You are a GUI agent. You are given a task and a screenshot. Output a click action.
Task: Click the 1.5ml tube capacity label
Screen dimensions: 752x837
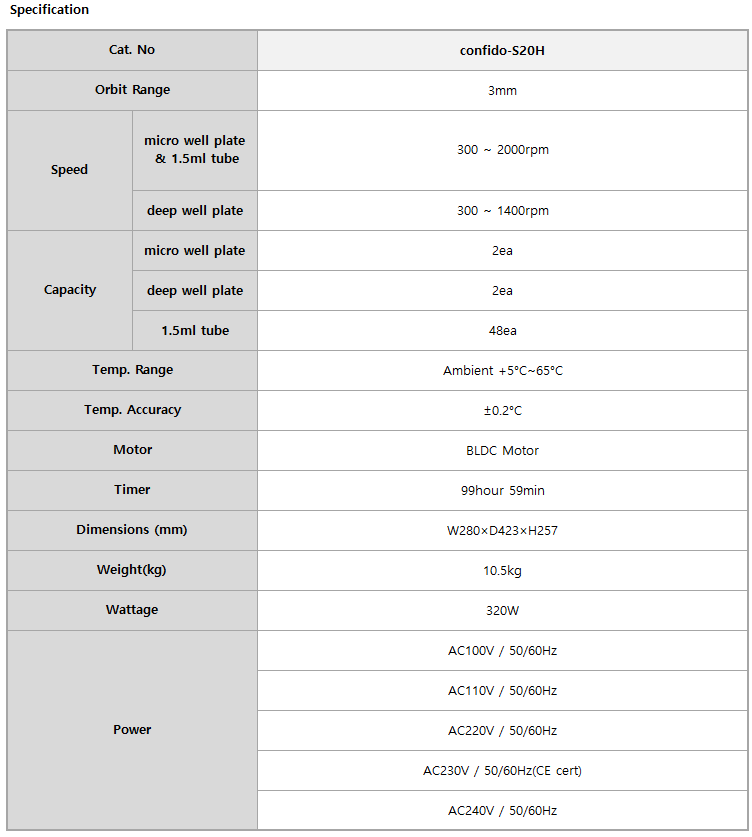[195, 331]
